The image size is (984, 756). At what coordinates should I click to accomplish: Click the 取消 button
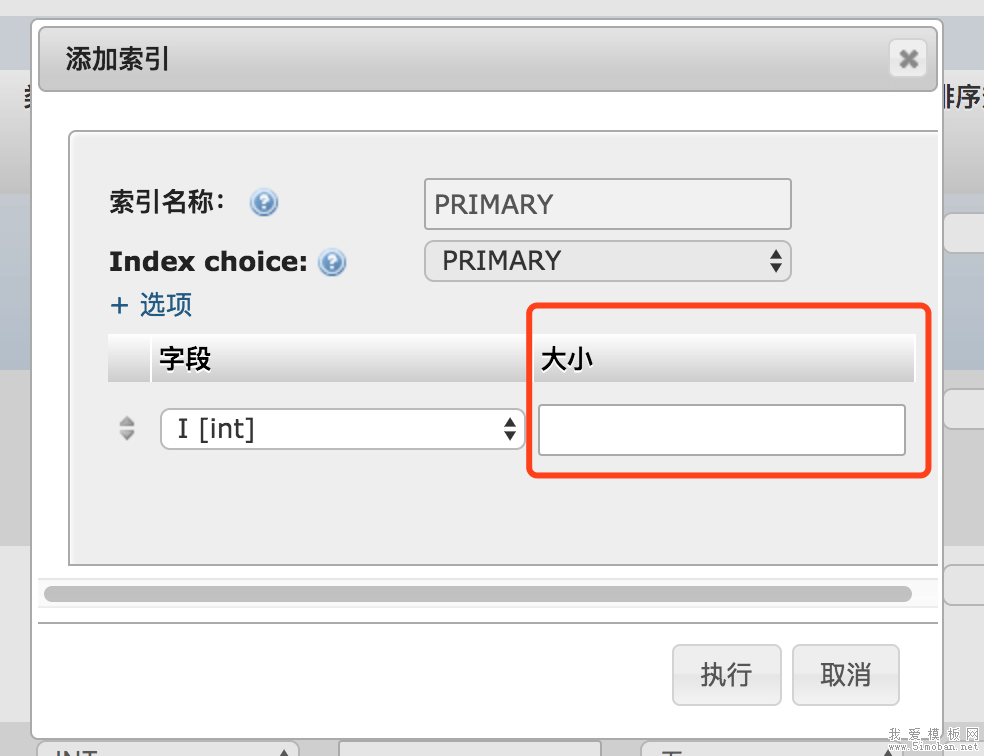[x=845, y=675]
